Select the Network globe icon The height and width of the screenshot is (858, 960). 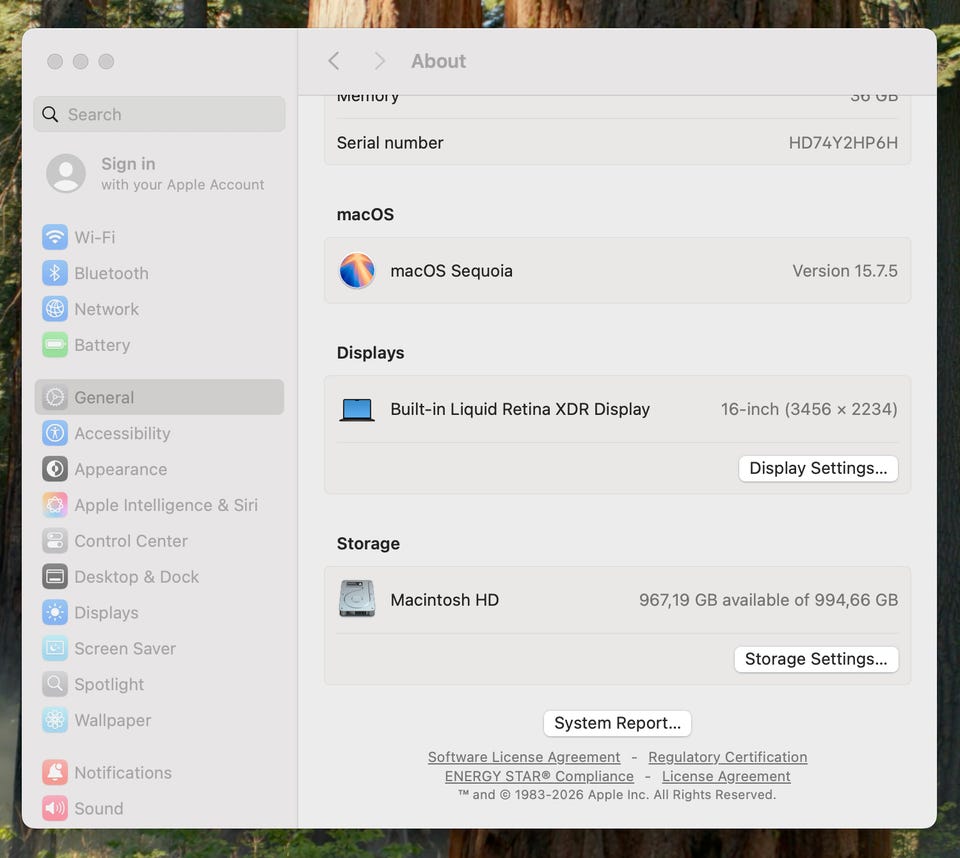(x=55, y=309)
